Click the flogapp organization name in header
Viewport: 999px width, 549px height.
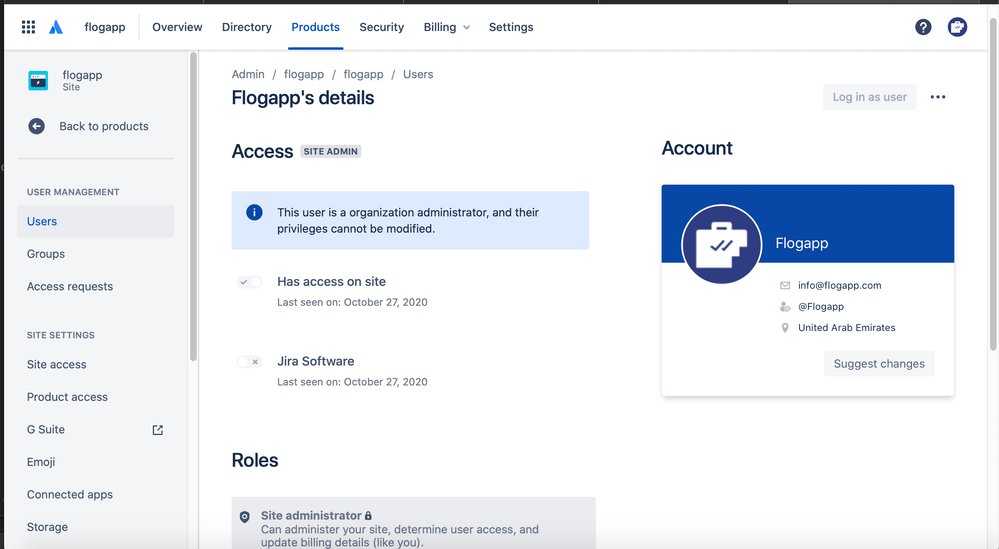[x=105, y=27]
